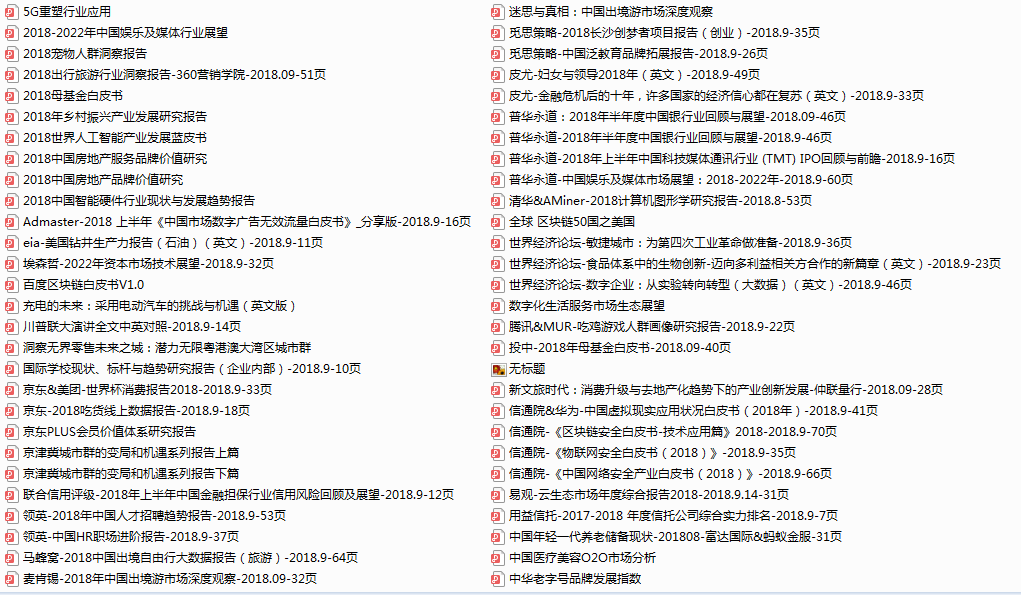Select 充电的未来：采用电动汽车的挑战与机遇 file
This screenshot has height=595, width=1021.
pos(160,306)
